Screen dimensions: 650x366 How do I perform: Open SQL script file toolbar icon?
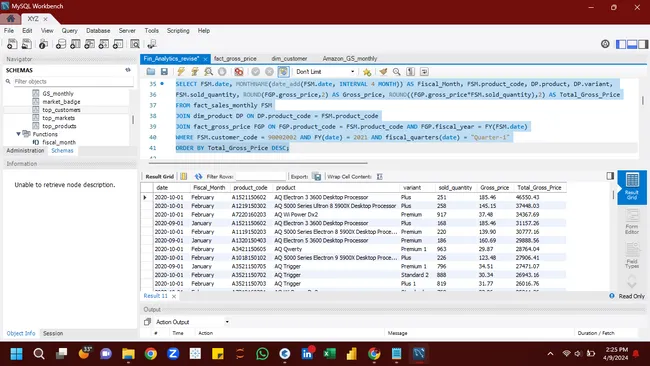coord(27,44)
